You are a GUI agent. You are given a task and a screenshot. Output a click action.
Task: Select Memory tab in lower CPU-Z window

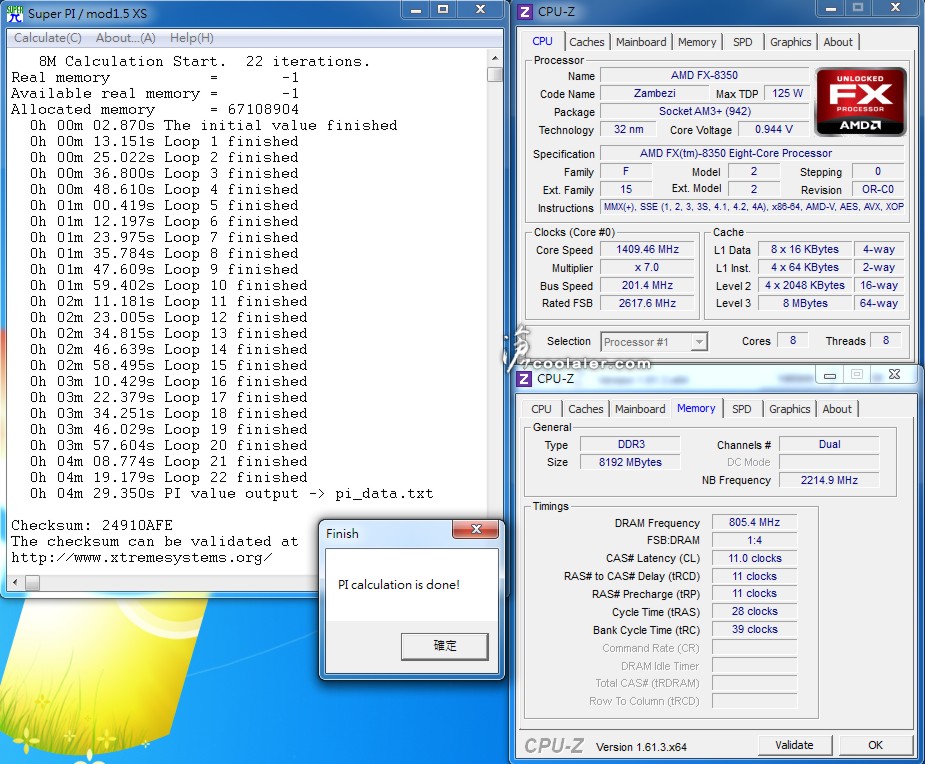pyautogui.click(x=696, y=408)
